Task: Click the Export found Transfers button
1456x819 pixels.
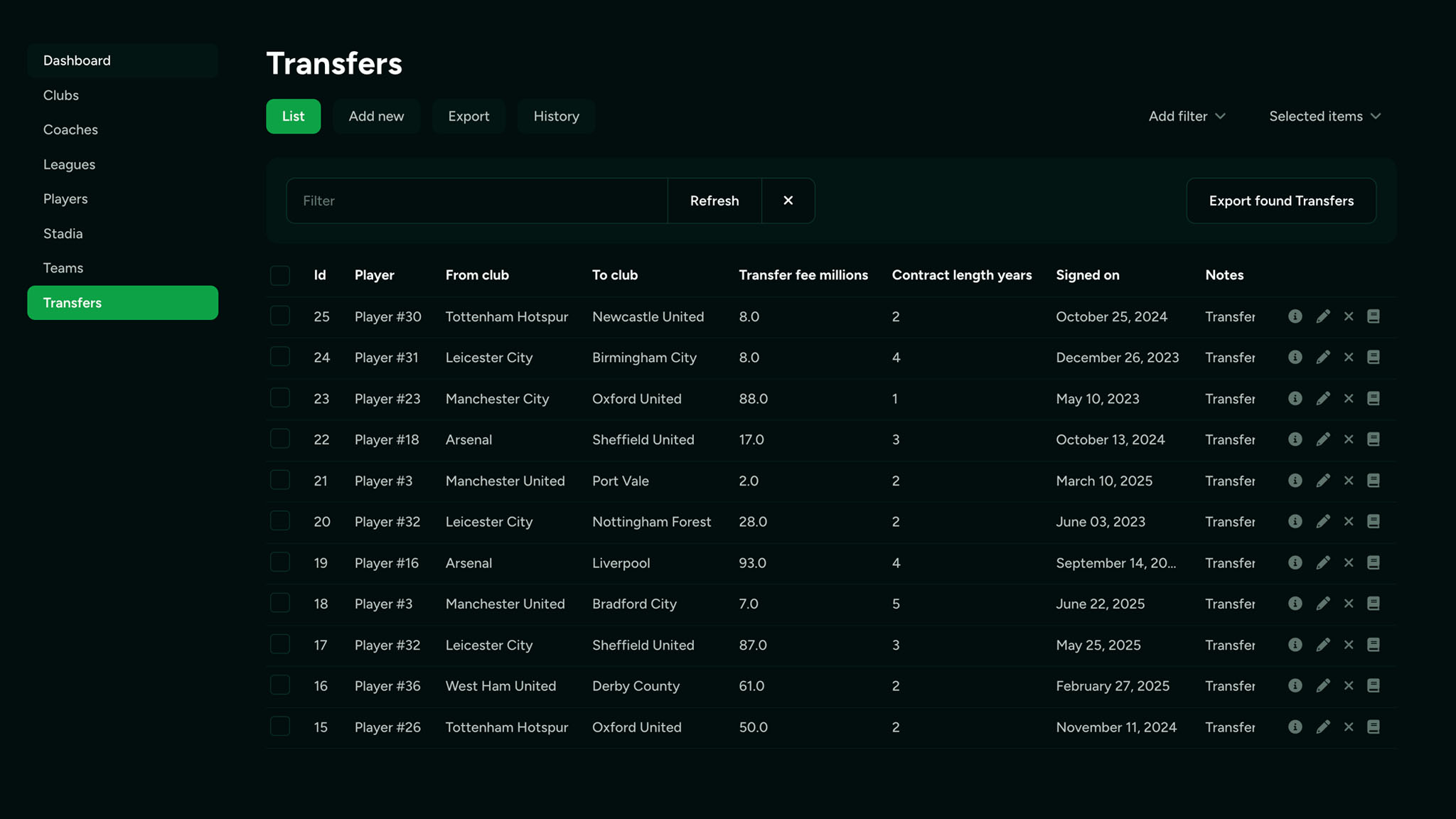Action: (1280, 200)
